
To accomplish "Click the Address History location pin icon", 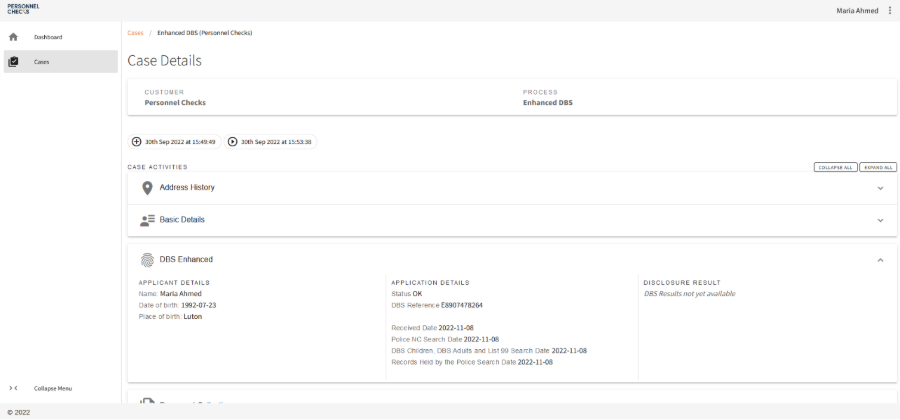I will [148, 188].
